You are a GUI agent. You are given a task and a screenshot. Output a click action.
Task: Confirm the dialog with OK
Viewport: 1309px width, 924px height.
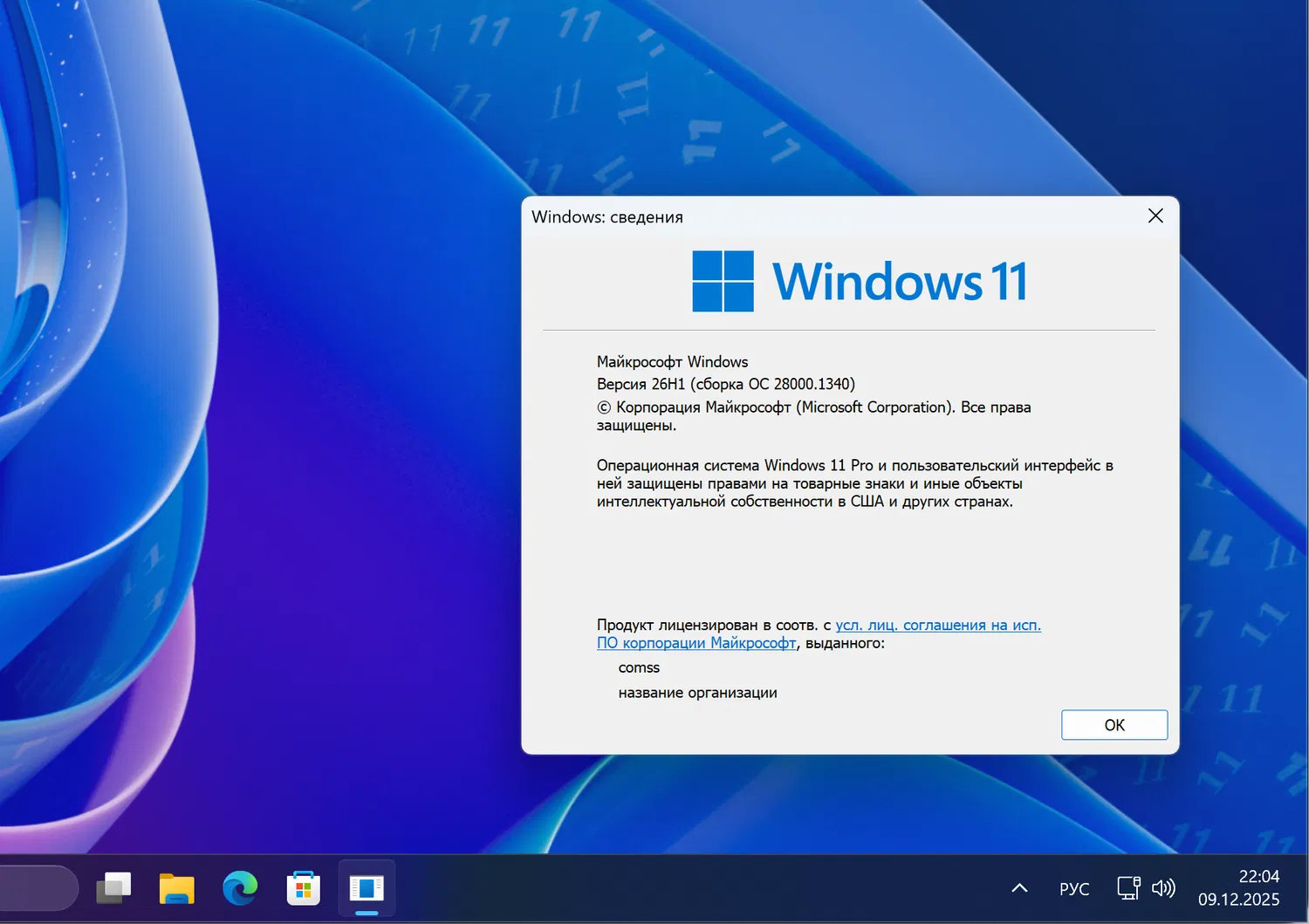(x=1114, y=724)
